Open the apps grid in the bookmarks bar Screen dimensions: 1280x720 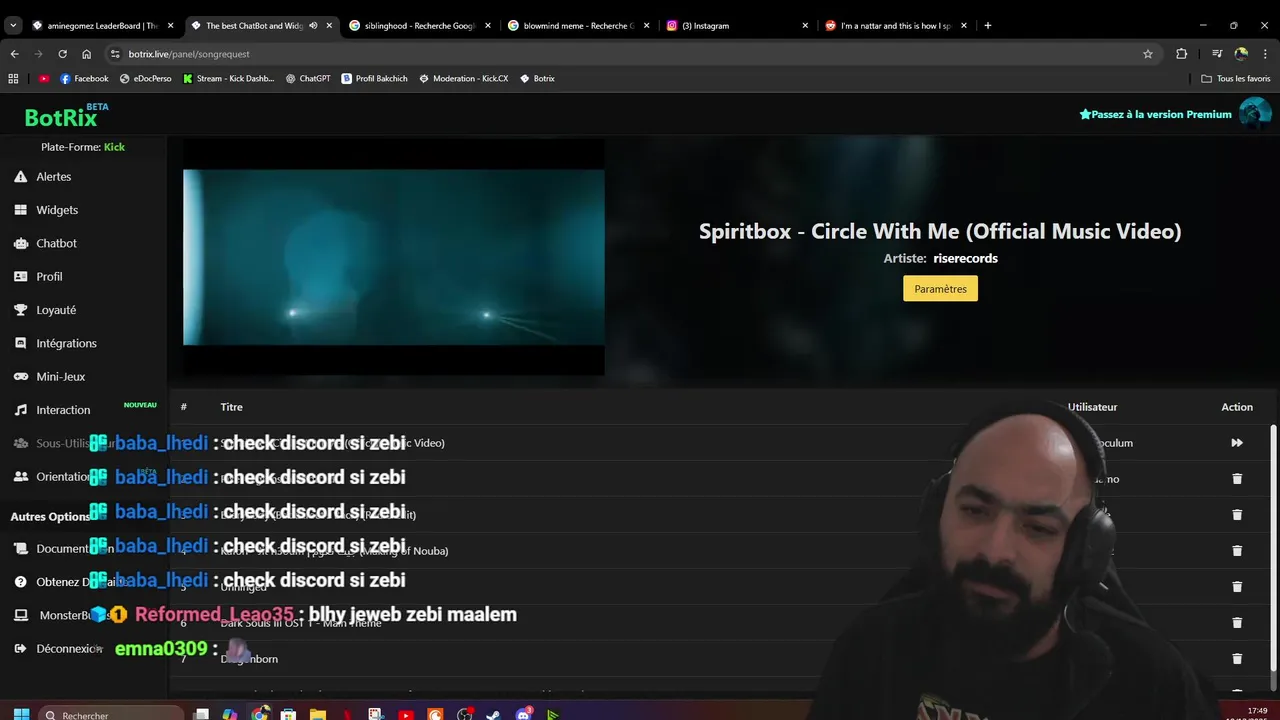tap(13, 78)
